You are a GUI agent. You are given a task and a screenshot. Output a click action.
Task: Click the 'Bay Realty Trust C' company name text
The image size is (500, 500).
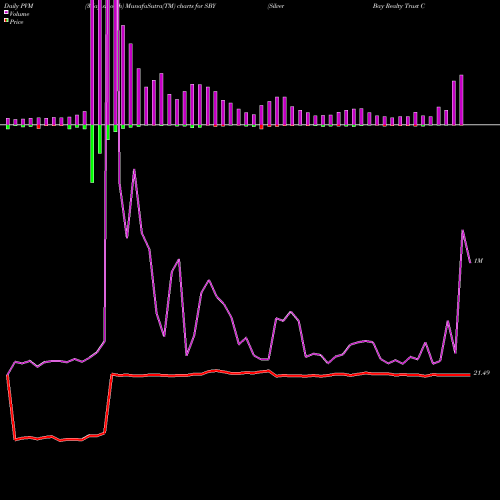(399, 6)
